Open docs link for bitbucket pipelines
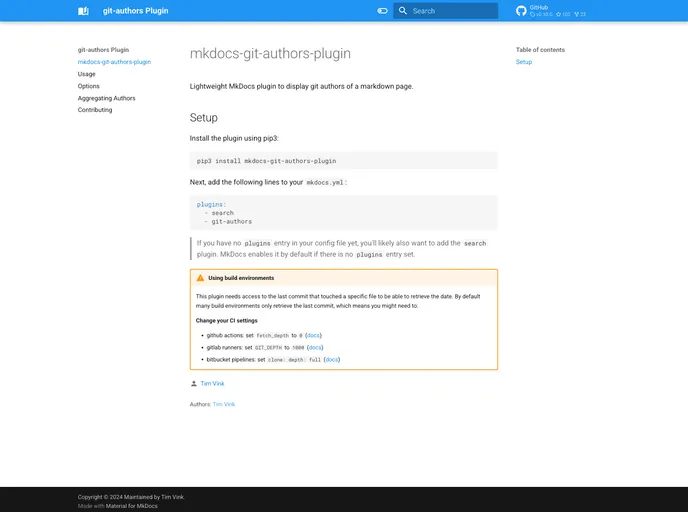 tap(332, 360)
